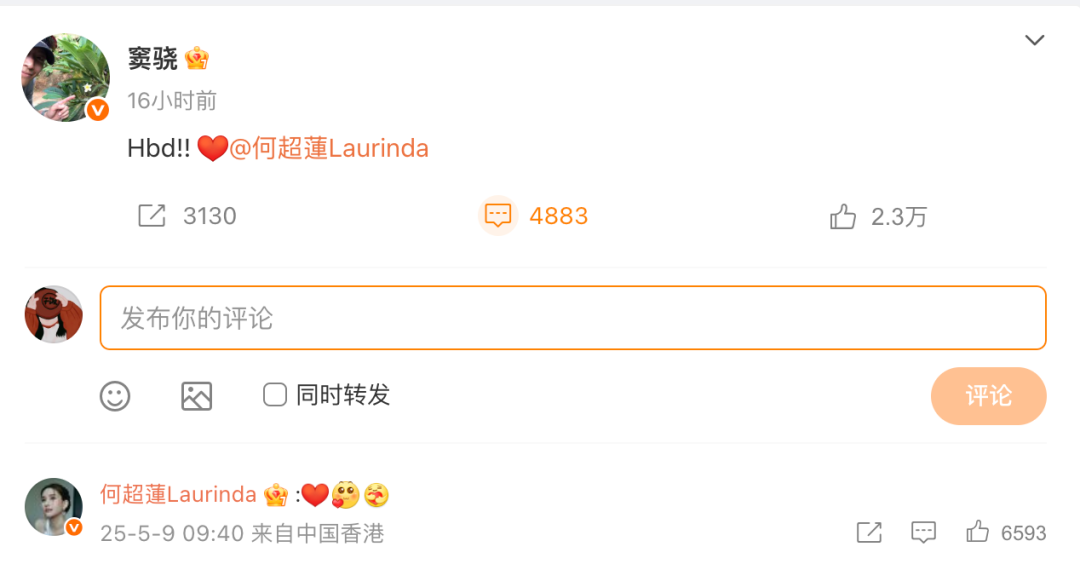Tick the 同时转发 checkbox
The width and height of the screenshot is (1080, 564).
pos(275,395)
